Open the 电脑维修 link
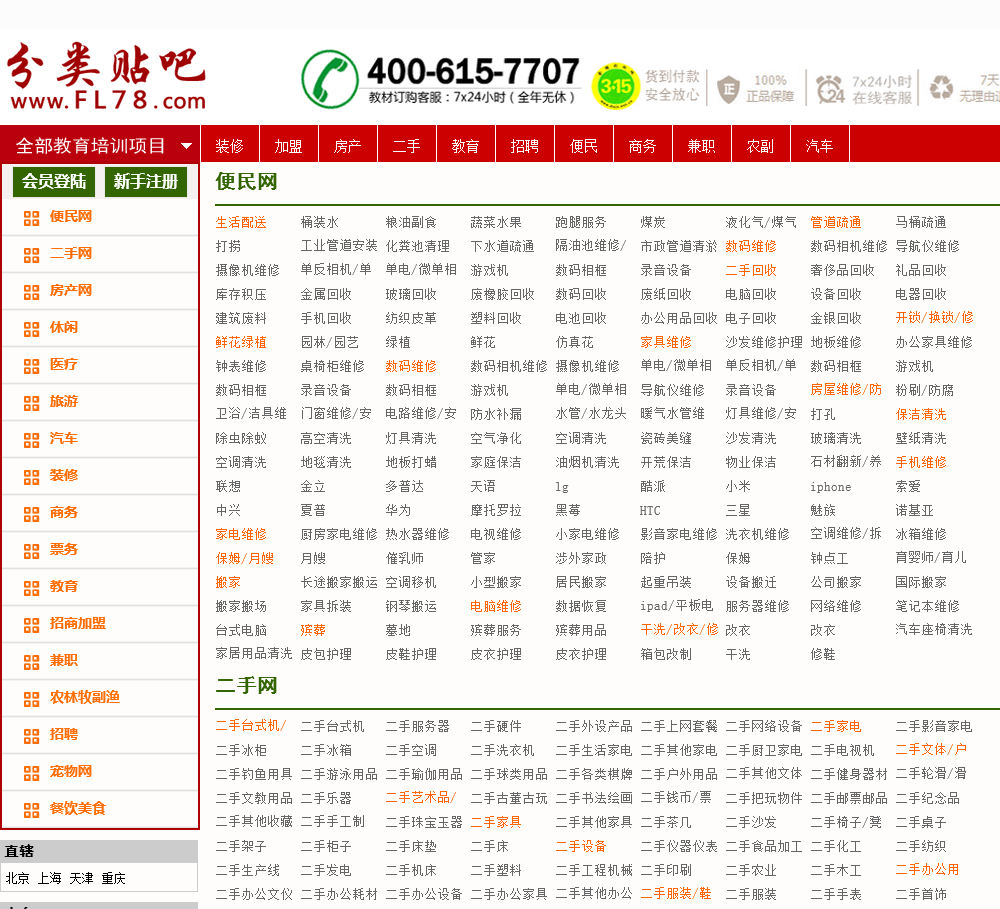The image size is (1000, 909). click(496, 606)
